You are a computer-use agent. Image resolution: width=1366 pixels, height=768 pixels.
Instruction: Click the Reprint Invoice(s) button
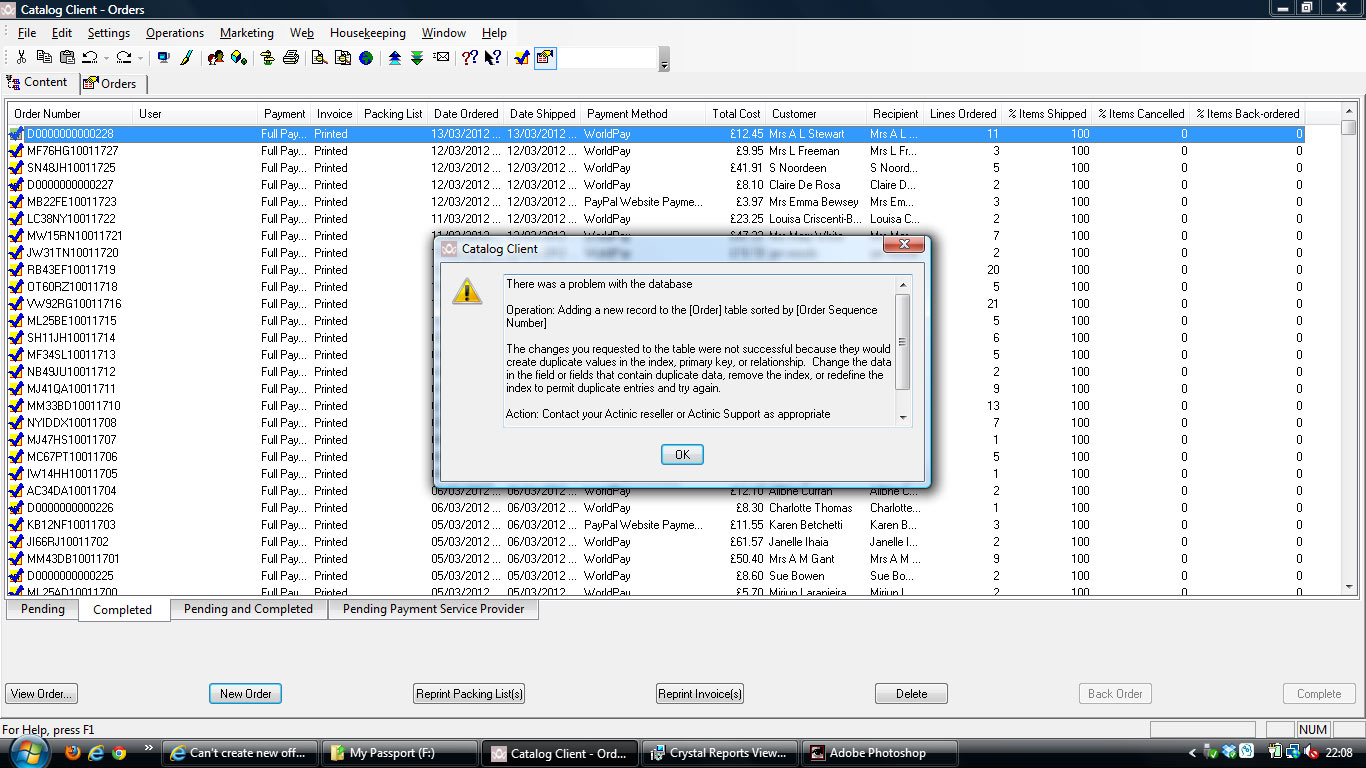(x=700, y=694)
